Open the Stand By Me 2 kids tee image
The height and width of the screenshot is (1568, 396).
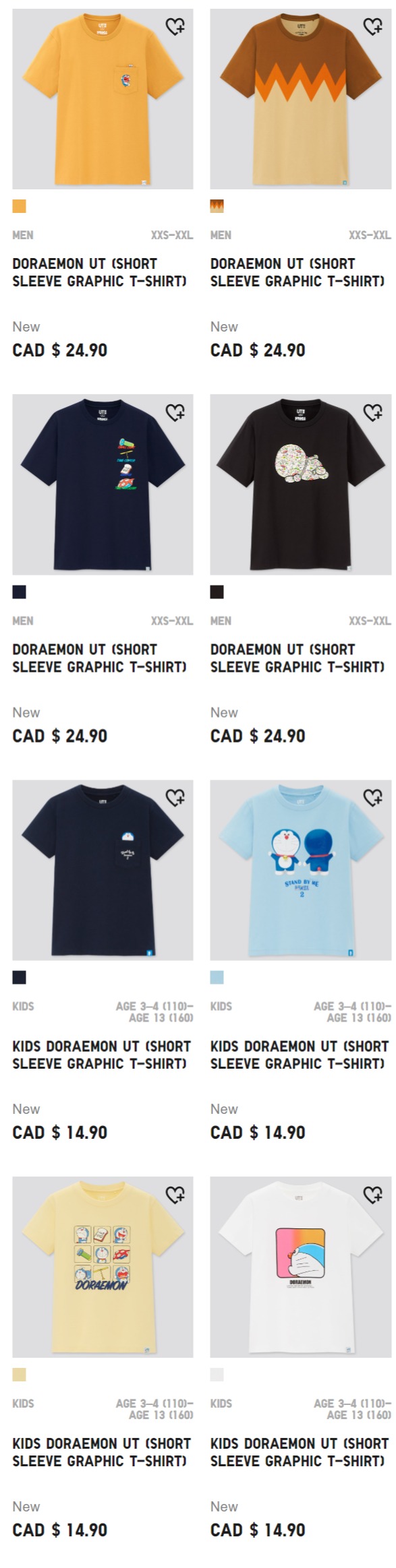pos(300,870)
